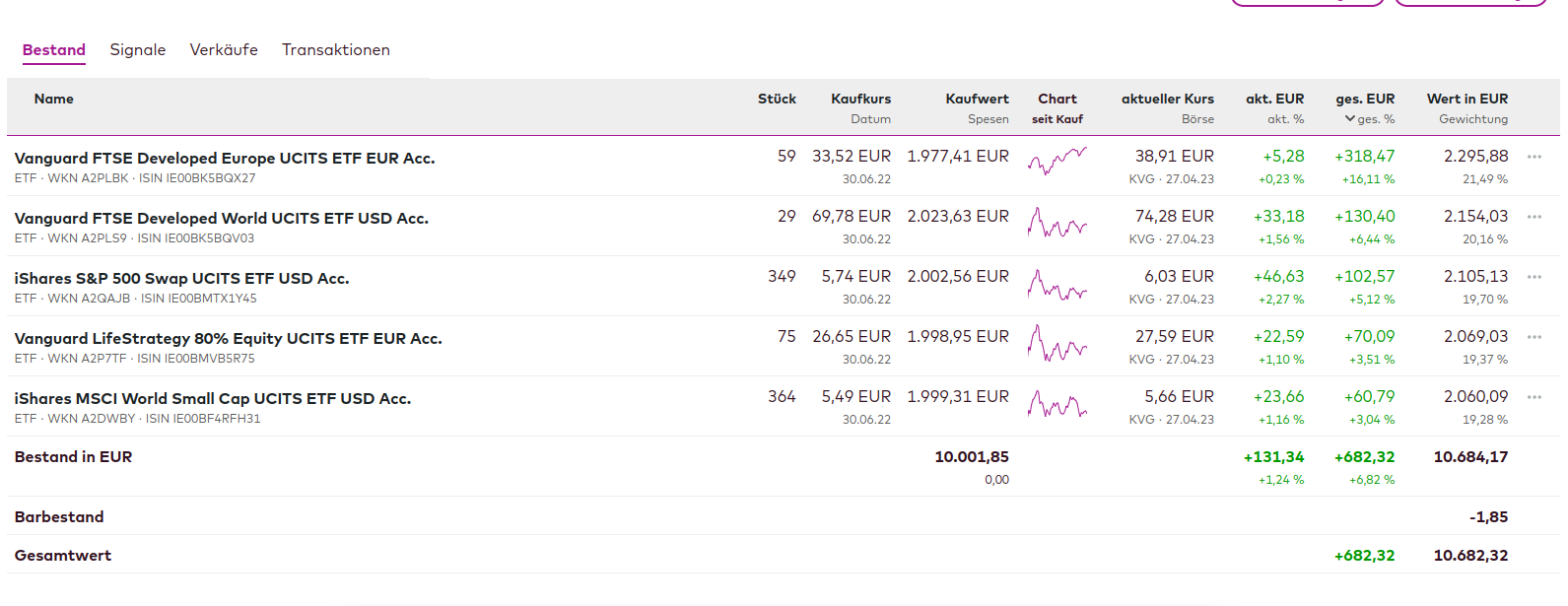1568x606 pixels.
Task: Sort table by Kaufwert column header
Action: 977,99
